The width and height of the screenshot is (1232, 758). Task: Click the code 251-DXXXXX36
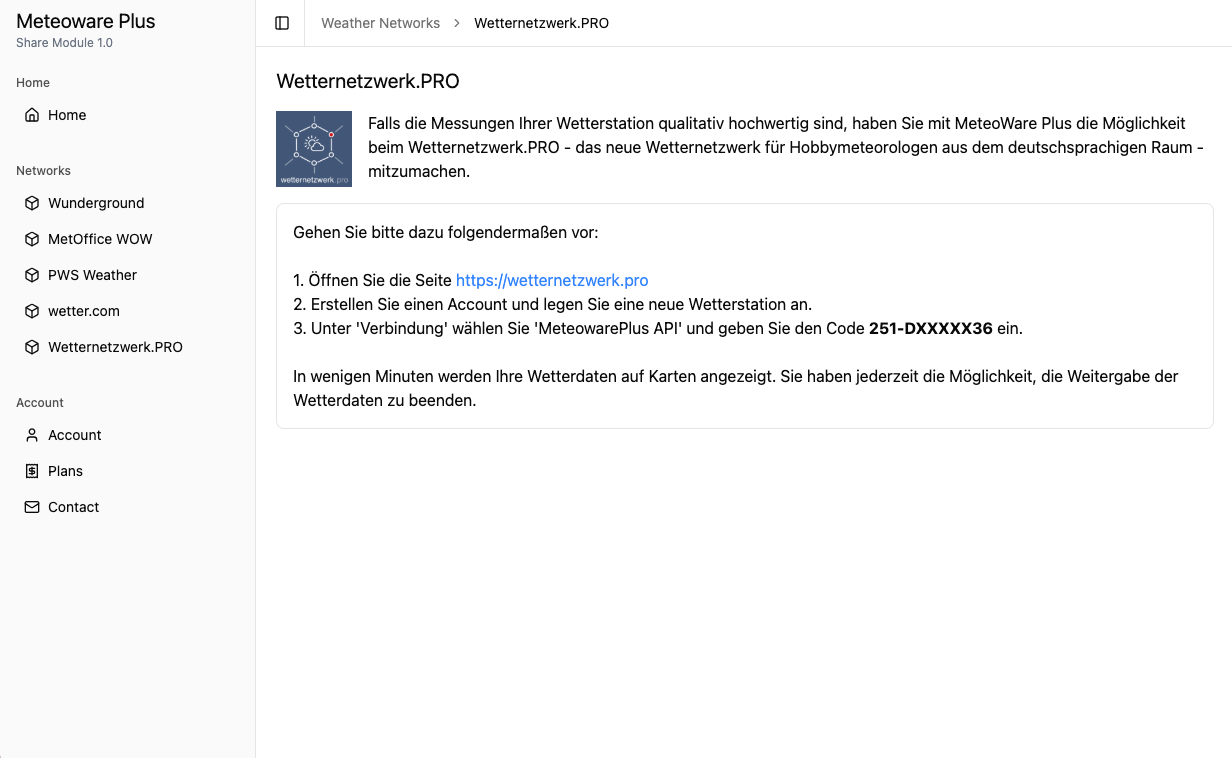click(931, 328)
